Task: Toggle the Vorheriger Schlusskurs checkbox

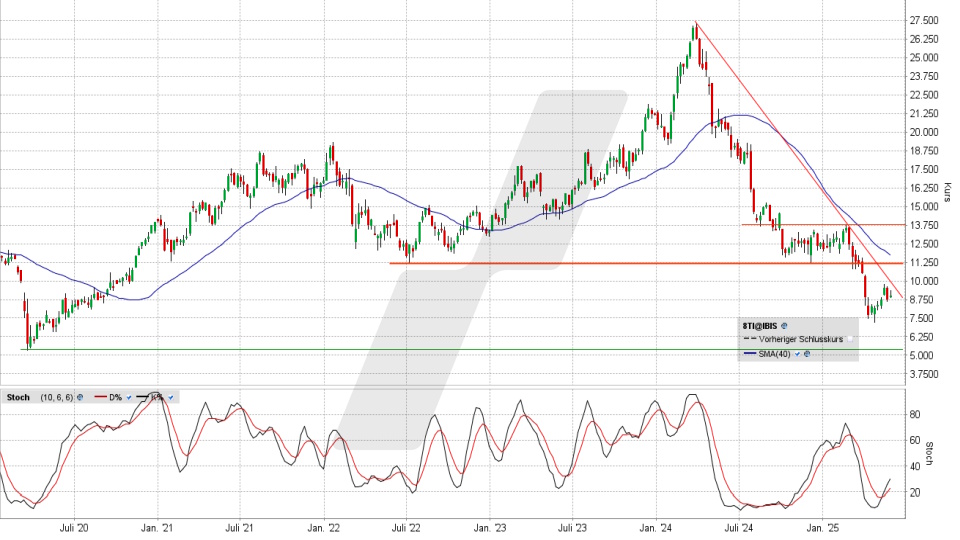Action: [850, 339]
